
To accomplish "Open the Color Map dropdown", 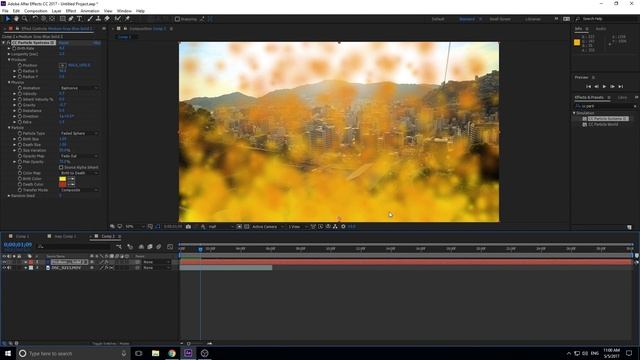I will (79, 173).
